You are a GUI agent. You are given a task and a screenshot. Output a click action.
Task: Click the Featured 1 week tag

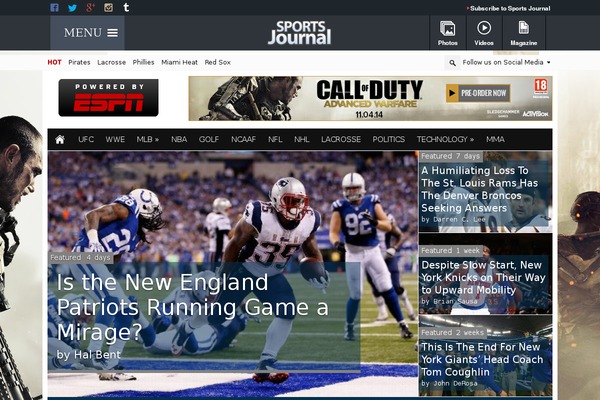[450, 251]
